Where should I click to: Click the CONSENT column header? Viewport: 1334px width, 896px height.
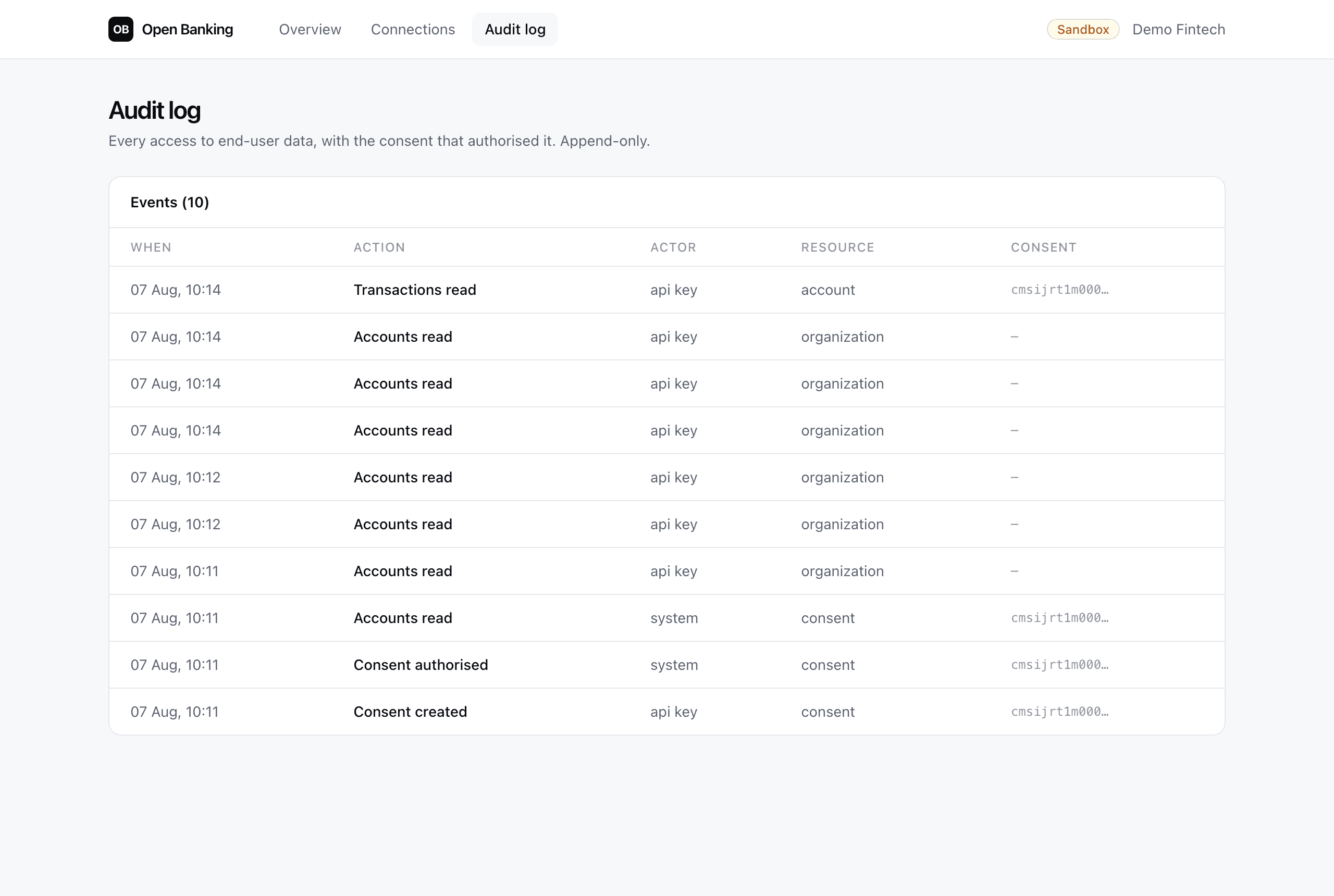(x=1043, y=247)
